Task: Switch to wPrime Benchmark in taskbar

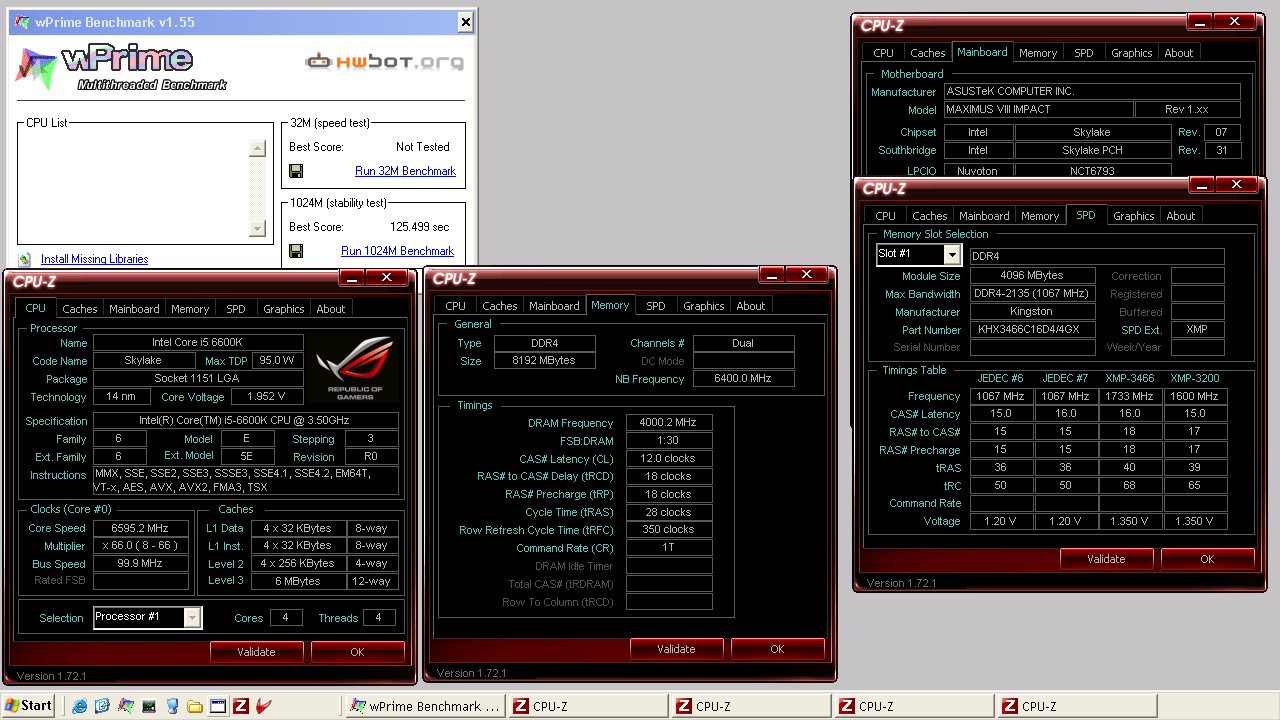Action: (424, 706)
